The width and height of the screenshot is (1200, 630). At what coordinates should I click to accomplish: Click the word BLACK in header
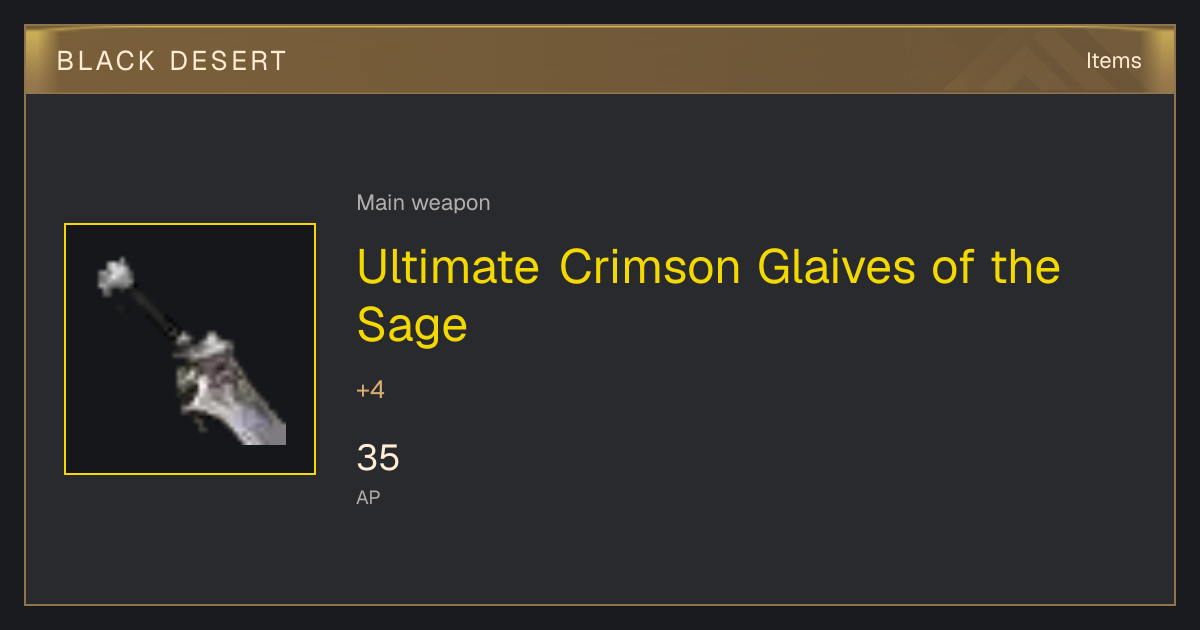[106, 61]
